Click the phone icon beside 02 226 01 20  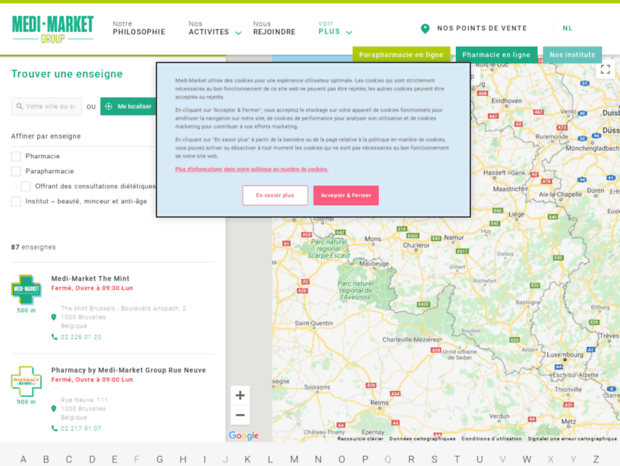(54, 337)
